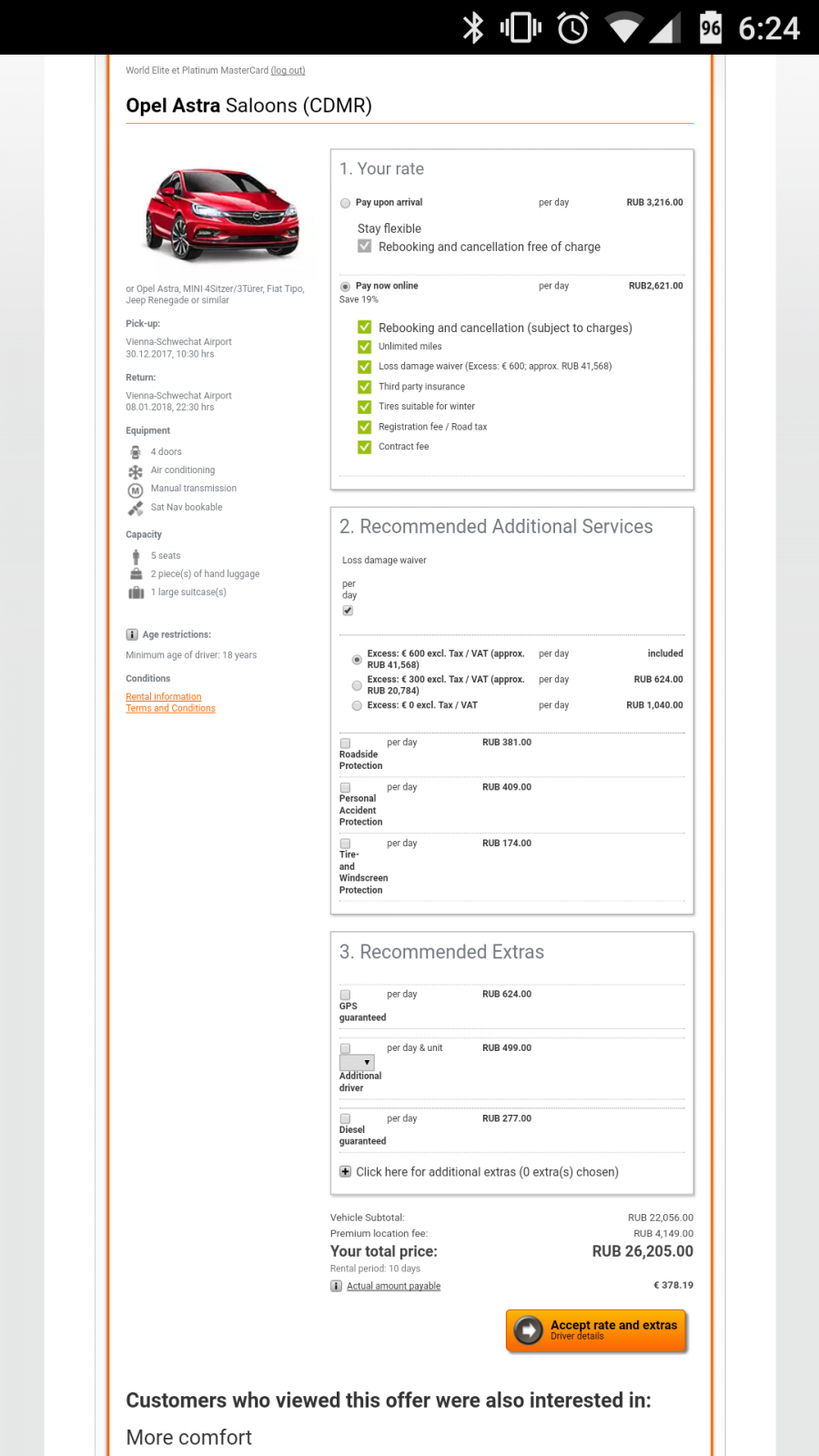Enable Diesel guaranteed checkbox

(345, 1119)
